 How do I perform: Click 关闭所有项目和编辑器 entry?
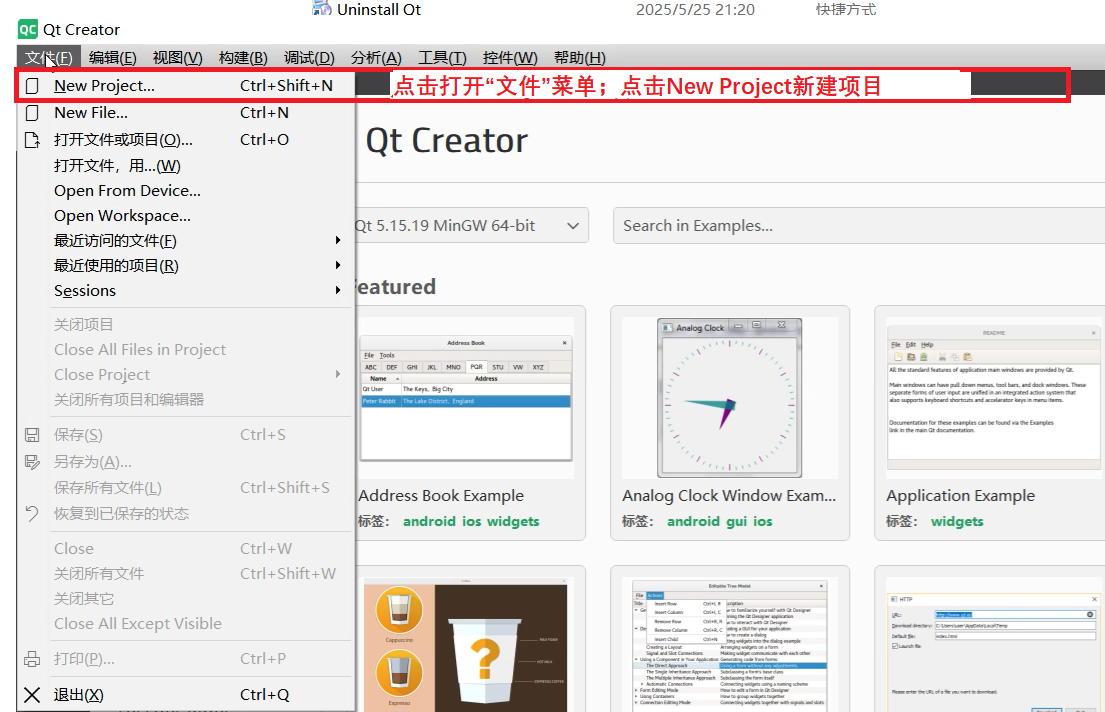pos(187,400)
